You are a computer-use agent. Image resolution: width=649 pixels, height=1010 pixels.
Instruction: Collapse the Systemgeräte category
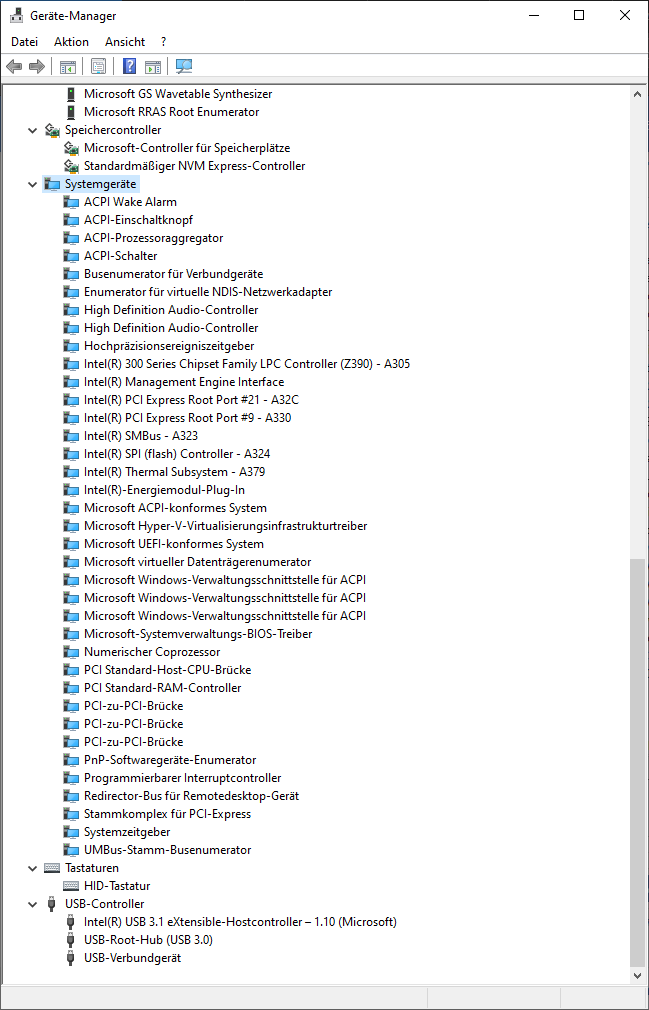[33, 184]
